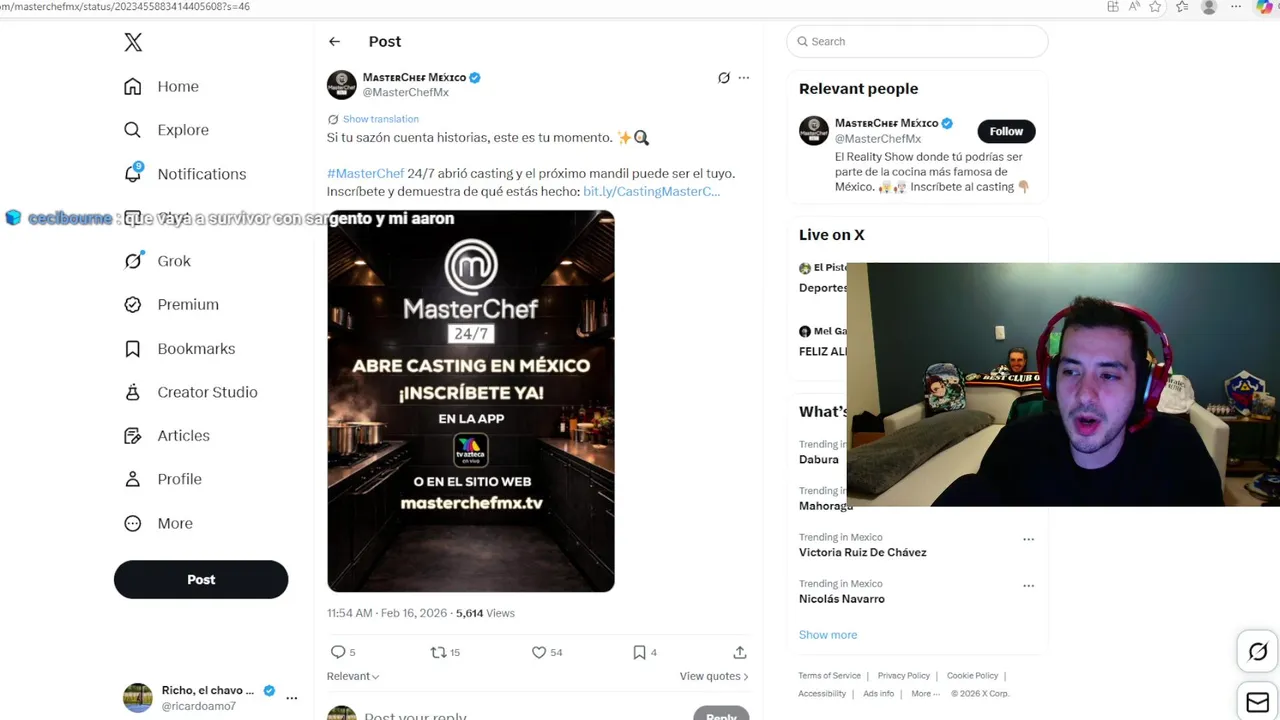Open post's three-dot more options menu
This screenshot has width=1280, height=720.
[x=744, y=78]
